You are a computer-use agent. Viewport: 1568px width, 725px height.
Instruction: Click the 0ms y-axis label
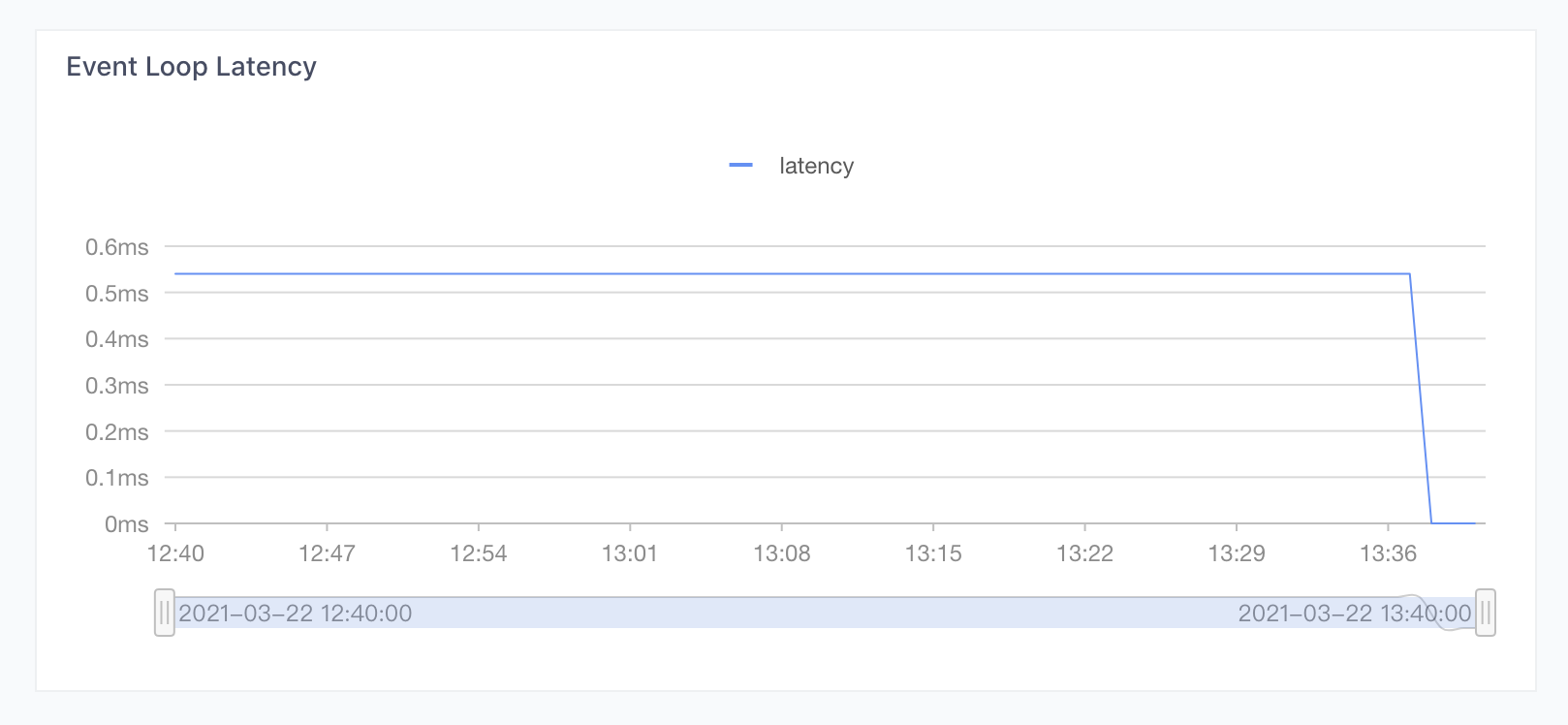(127, 524)
